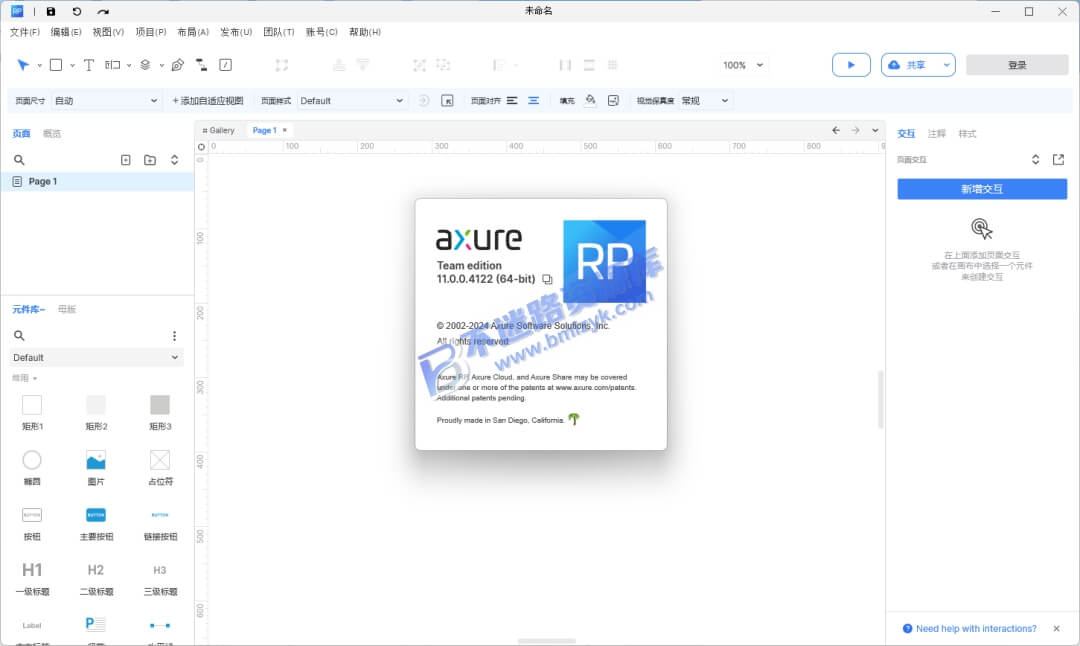1080x646 pixels.
Task: Open the 发布 menu
Action: pos(236,32)
